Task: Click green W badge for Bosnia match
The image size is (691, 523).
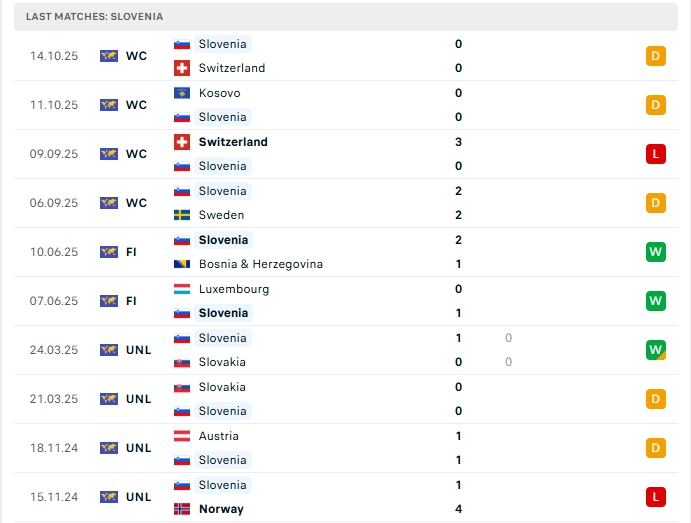Action: (656, 252)
